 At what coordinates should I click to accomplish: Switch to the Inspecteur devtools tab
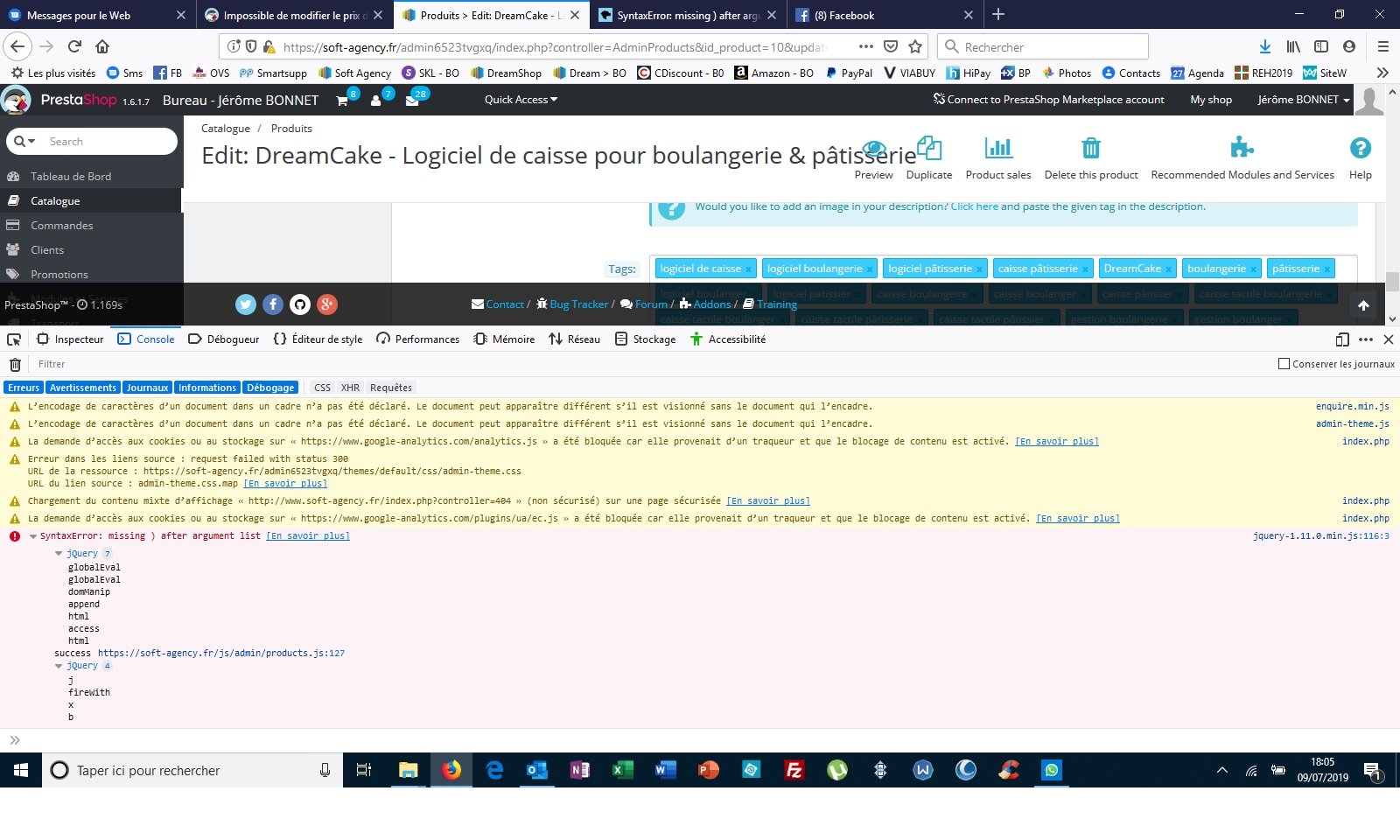pos(70,339)
